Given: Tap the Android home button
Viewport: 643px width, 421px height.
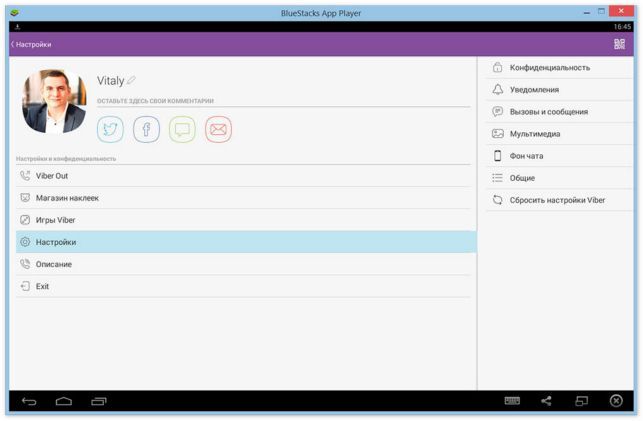Looking at the screenshot, I should 64,401.
